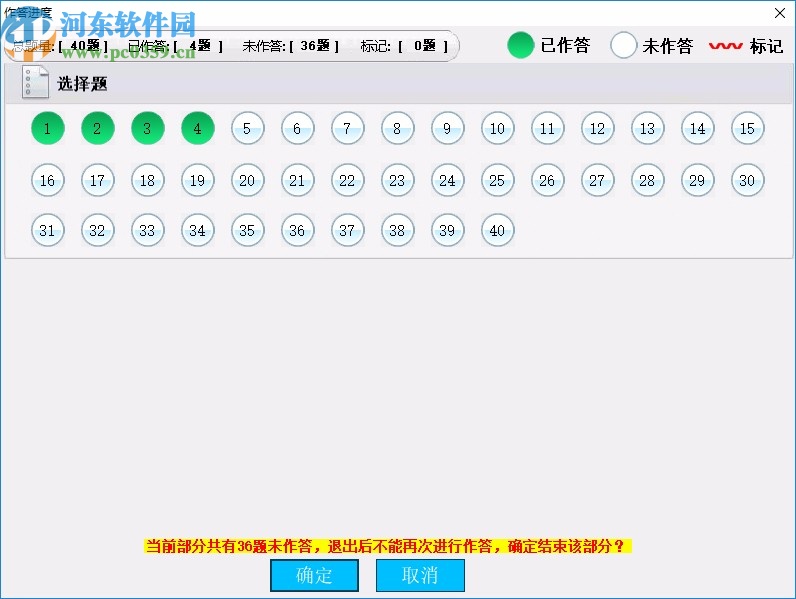This screenshot has height=599, width=796.
Task: Jump to answered question 1
Action: pyautogui.click(x=48, y=128)
